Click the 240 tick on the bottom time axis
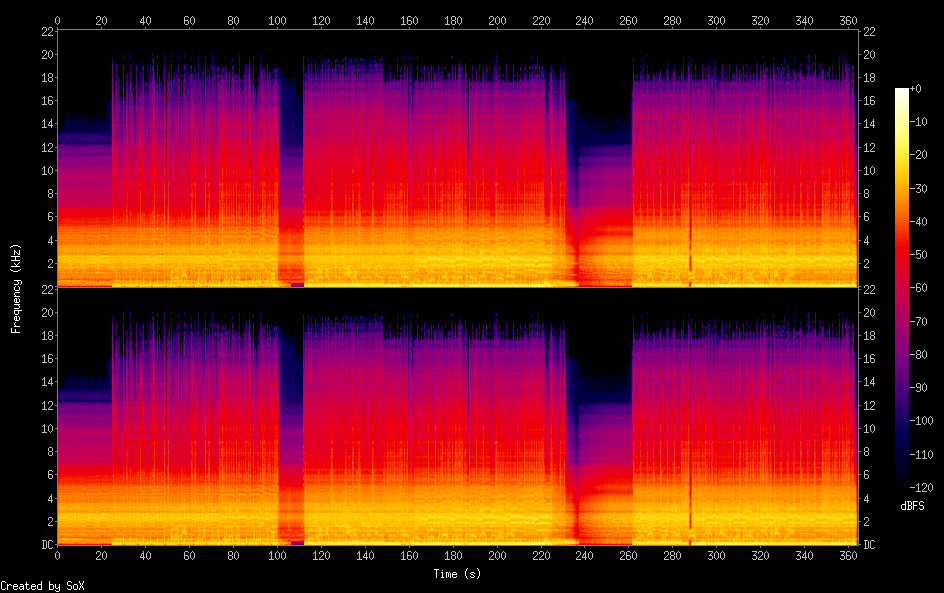 [585, 555]
